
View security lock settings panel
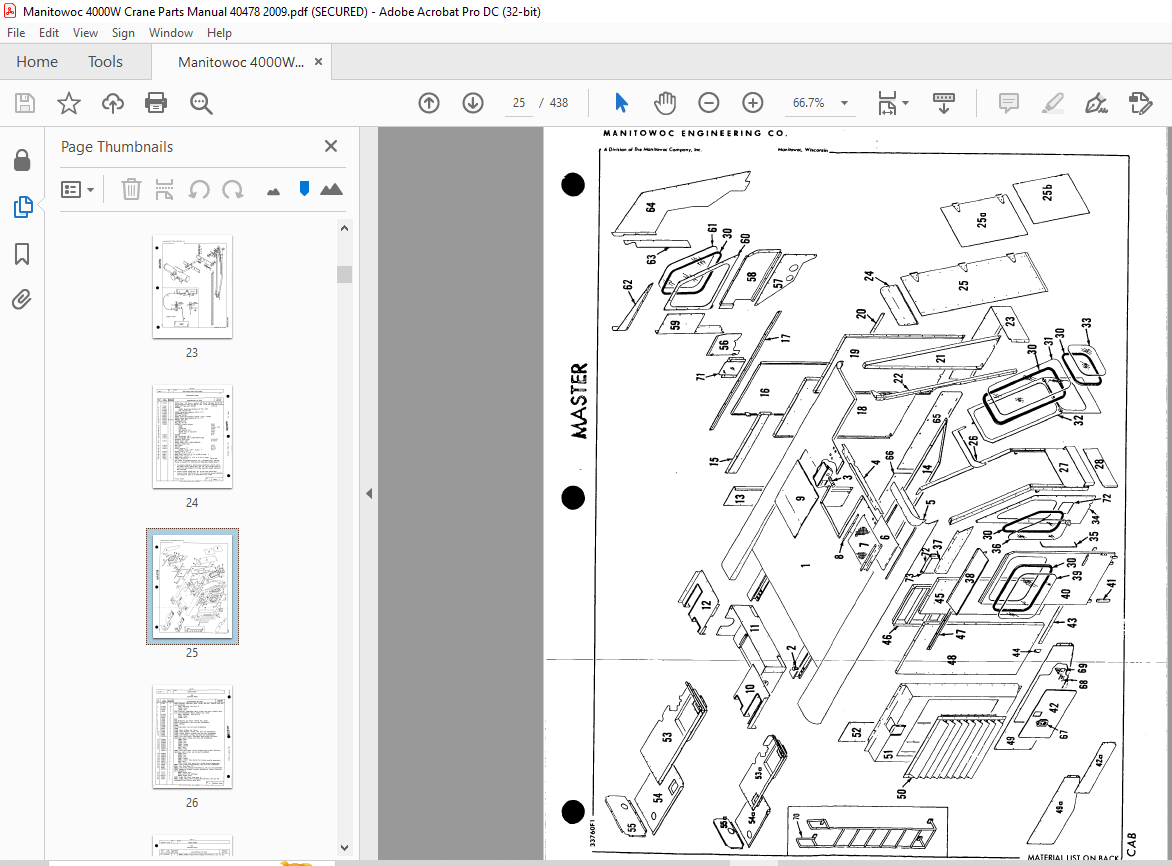pyautogui.click(x=22, y=160)
